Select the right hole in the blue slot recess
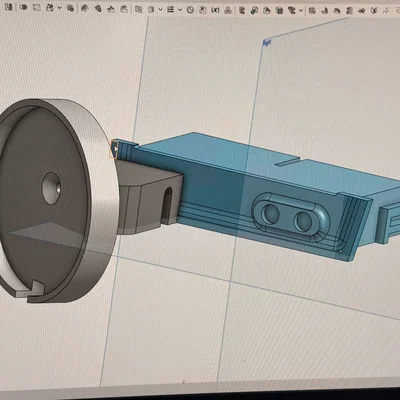The width and height of the screenshot is (400, 400). (303, 221)
